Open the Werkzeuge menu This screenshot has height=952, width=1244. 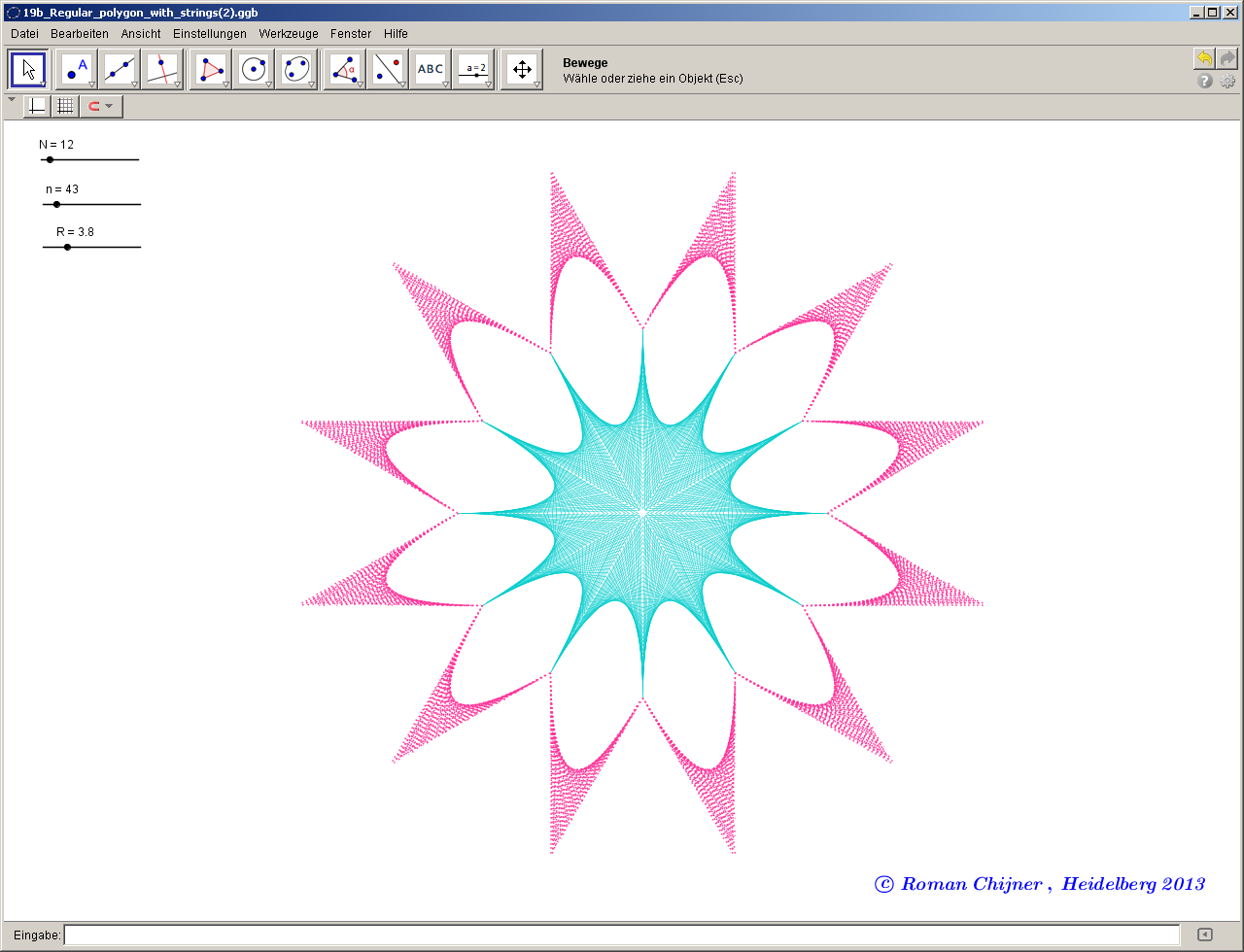click(x=288, y=33)
